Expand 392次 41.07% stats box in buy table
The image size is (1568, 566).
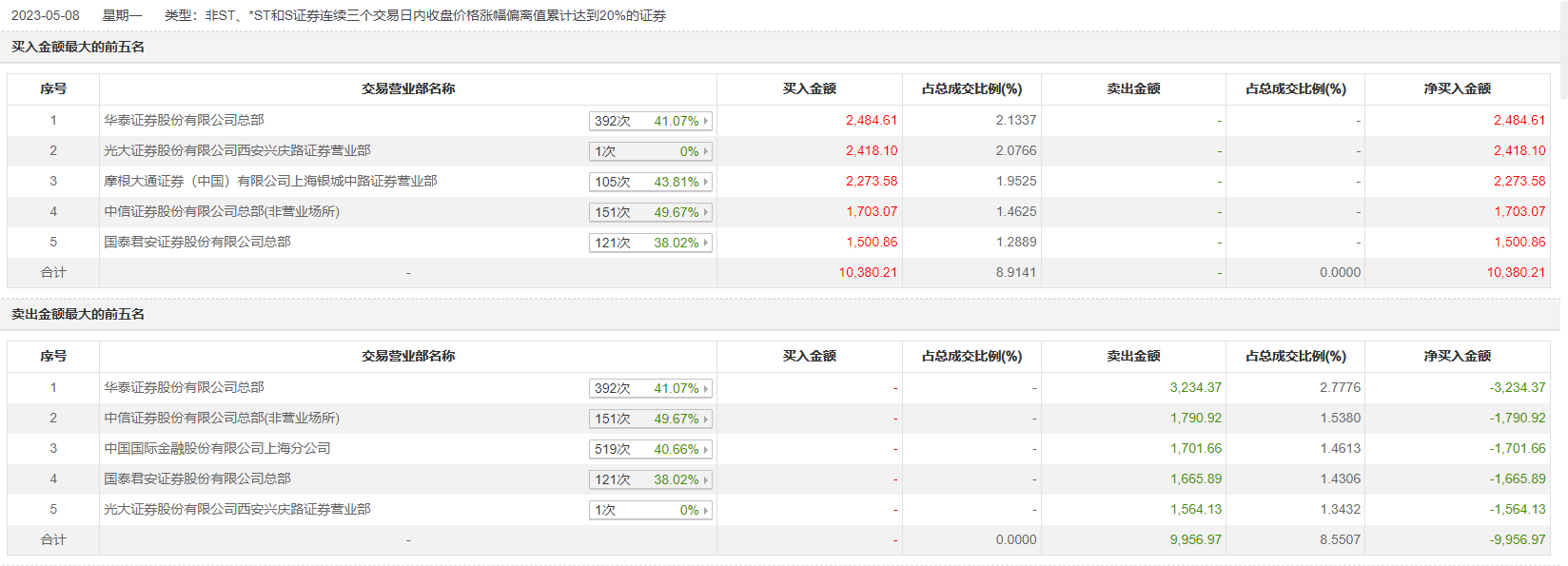point(651,121)
